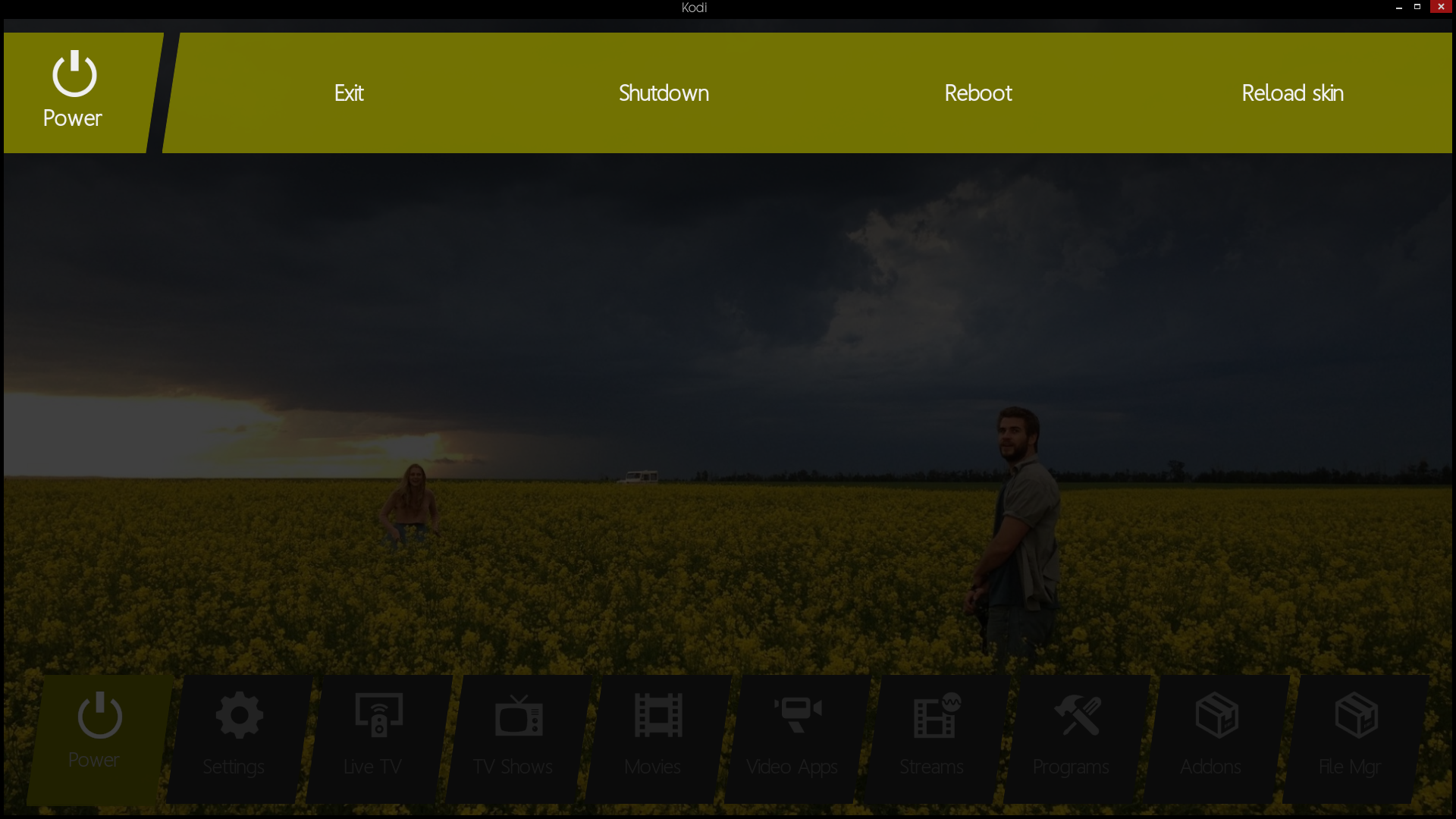Open the File Mgr package icon
The width and height of the screenshot is (1456, 819).
coord(1356,715)
